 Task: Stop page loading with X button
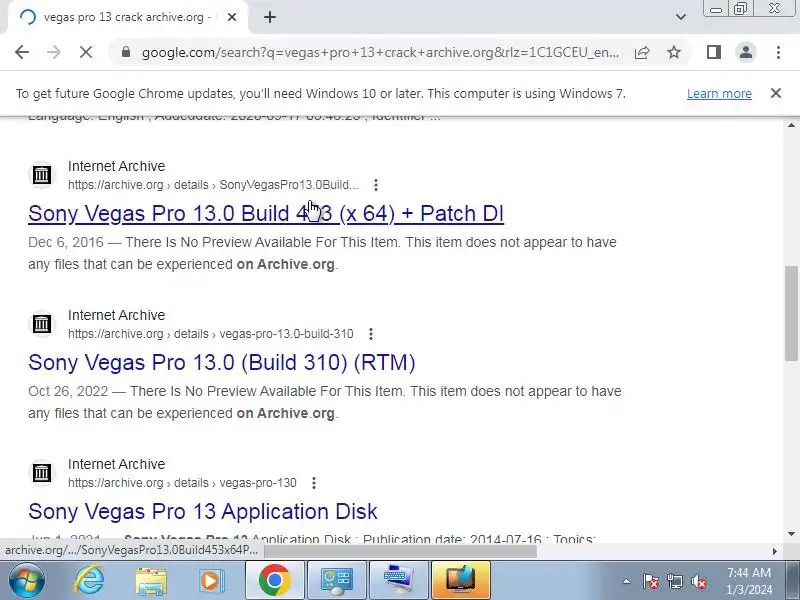click(86, 52)
